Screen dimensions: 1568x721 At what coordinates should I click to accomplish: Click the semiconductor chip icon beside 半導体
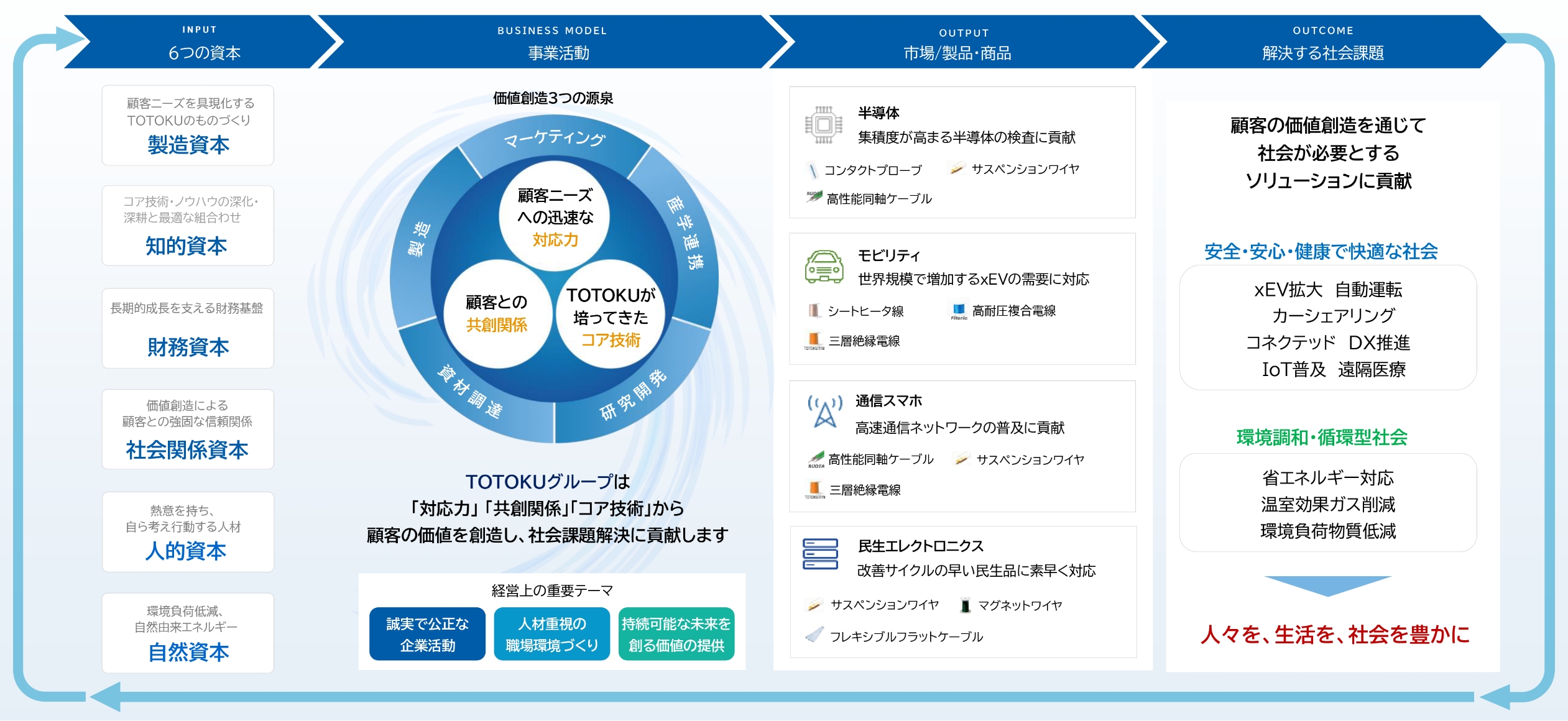click(x=824, y=125)
